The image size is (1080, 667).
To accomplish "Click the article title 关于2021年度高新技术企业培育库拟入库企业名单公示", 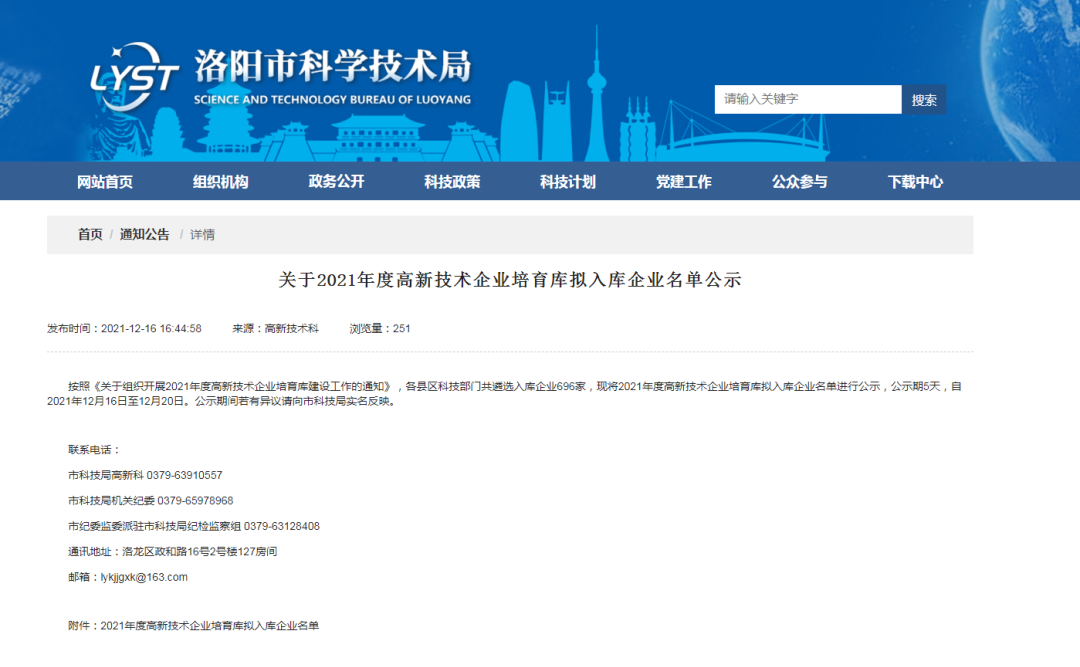I will tap(510, 280).
